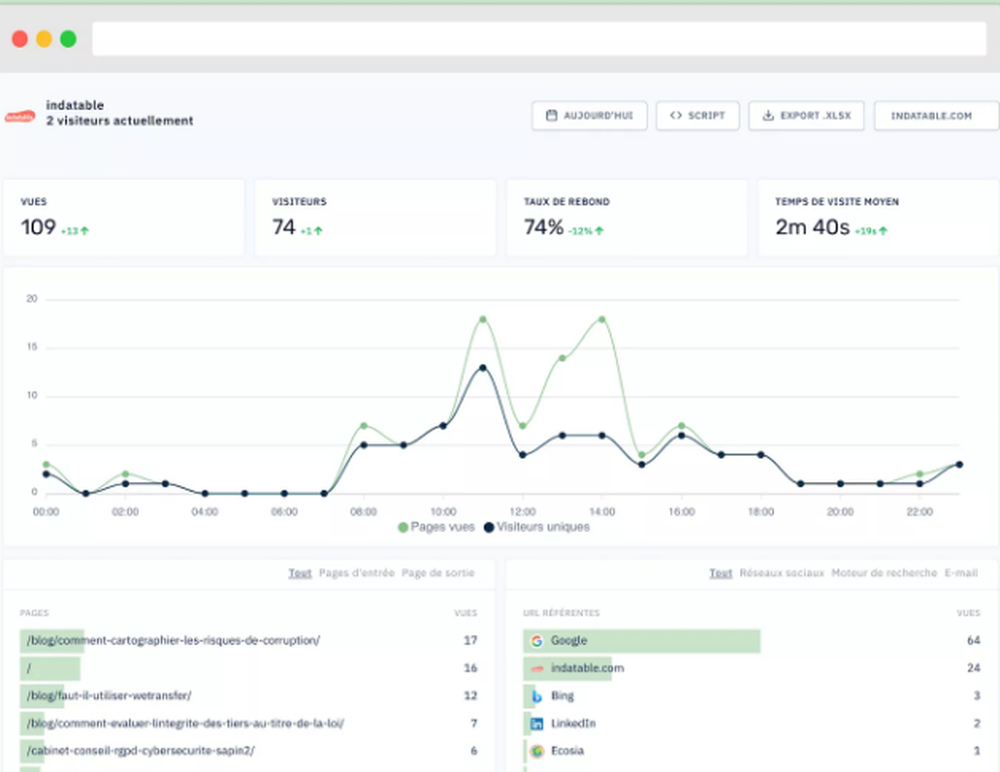Toggle the Pages vues legend entry
Image resolution: width=1000 pixels, height=772 pixels.
tap(436, 527)
